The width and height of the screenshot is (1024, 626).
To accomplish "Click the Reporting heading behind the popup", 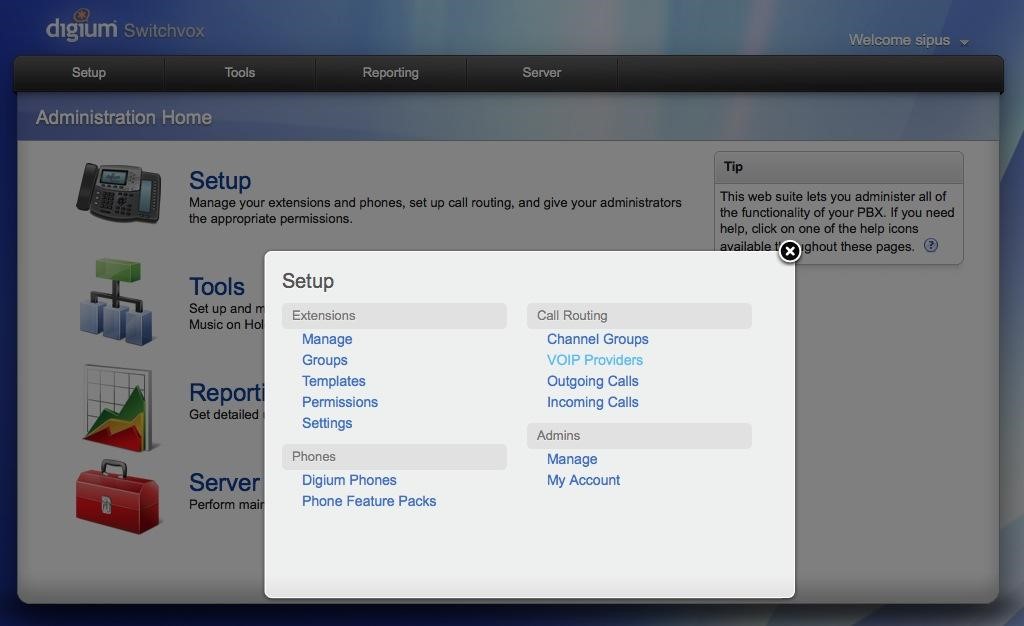I will coord(227,393).
